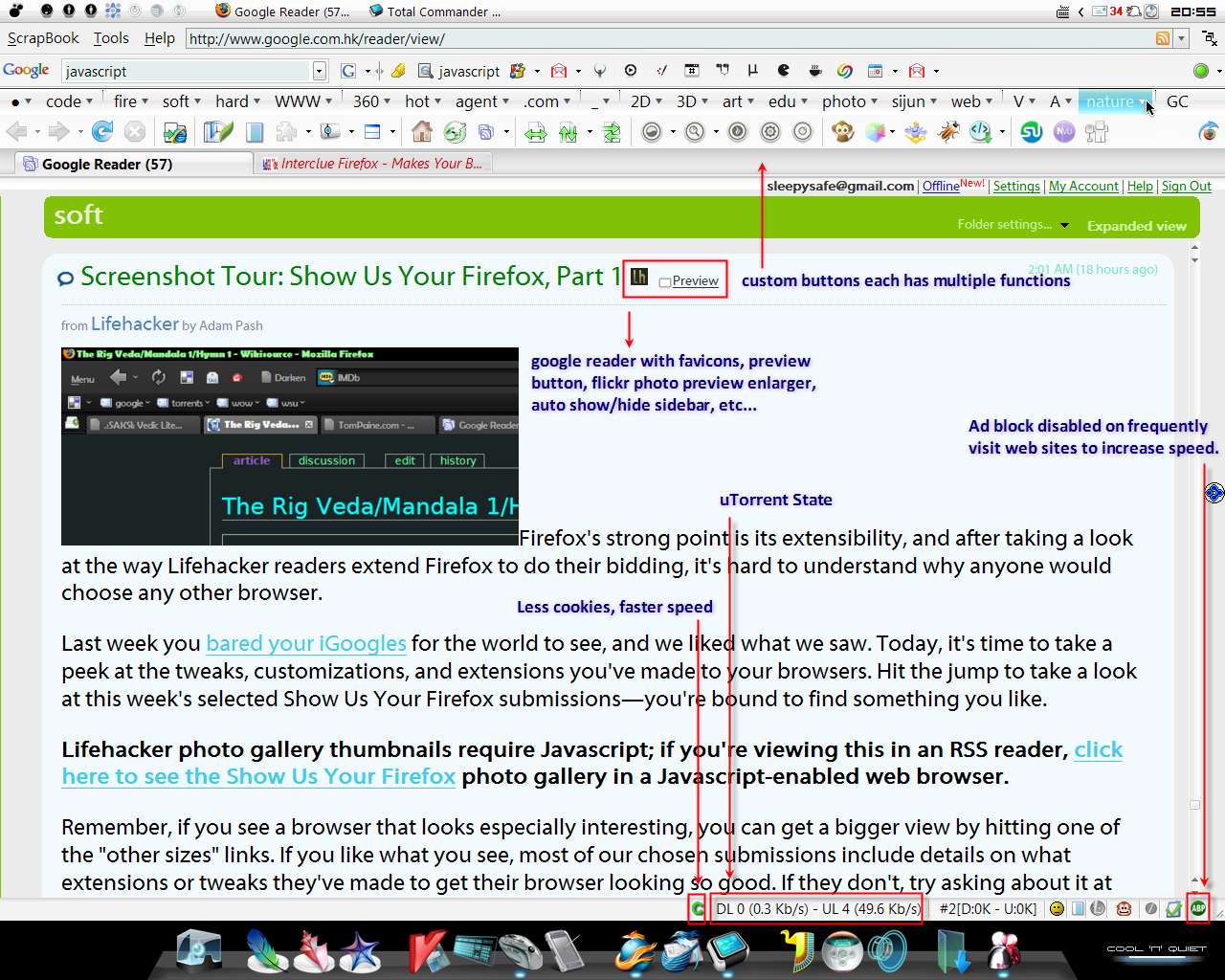Launch the Firefox globe dock icon

click(x=634, y=951)
